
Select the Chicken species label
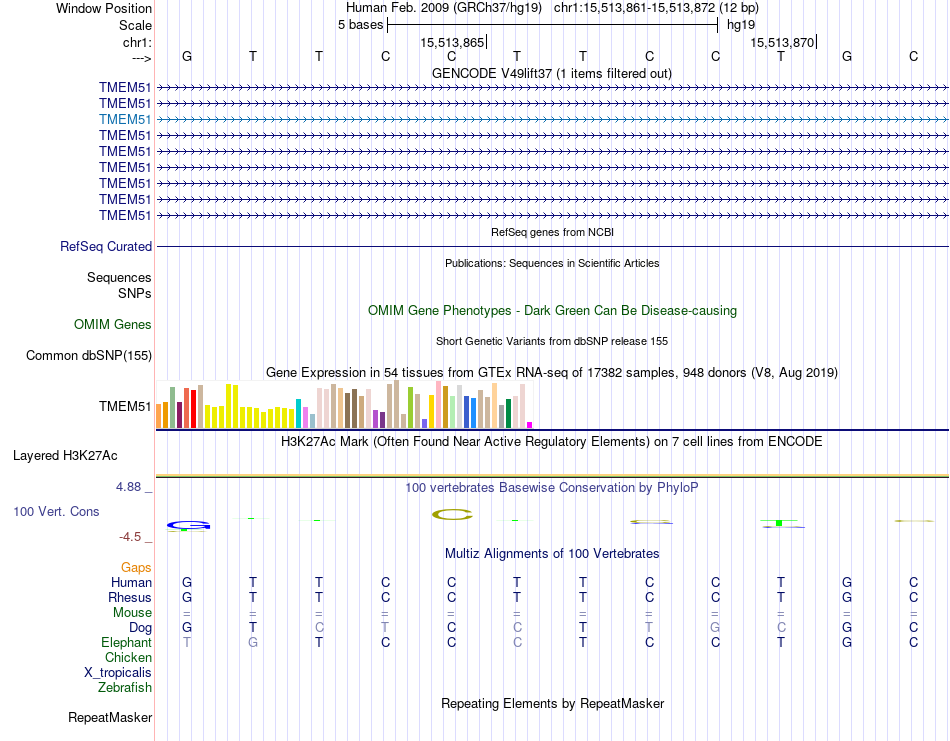[128, 657]
